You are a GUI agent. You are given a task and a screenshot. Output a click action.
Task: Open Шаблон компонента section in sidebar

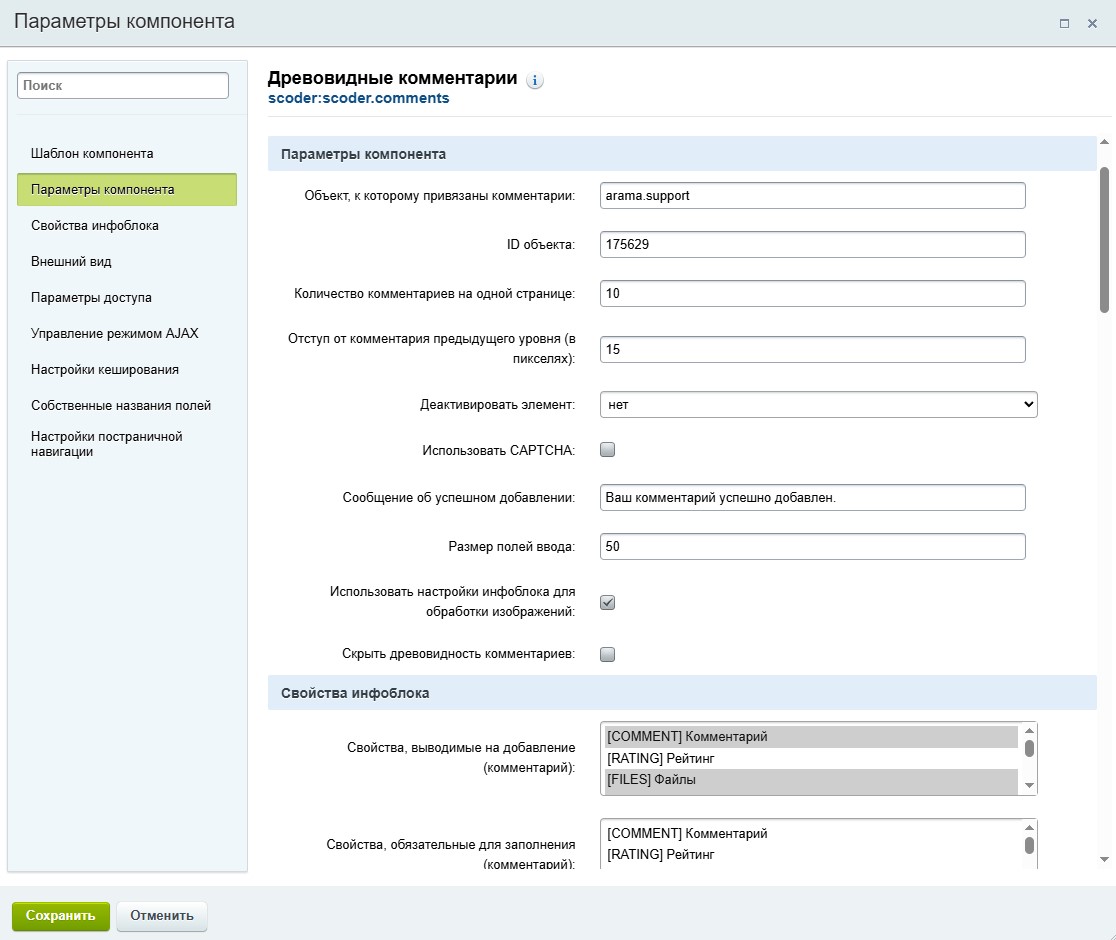point(92,153)
